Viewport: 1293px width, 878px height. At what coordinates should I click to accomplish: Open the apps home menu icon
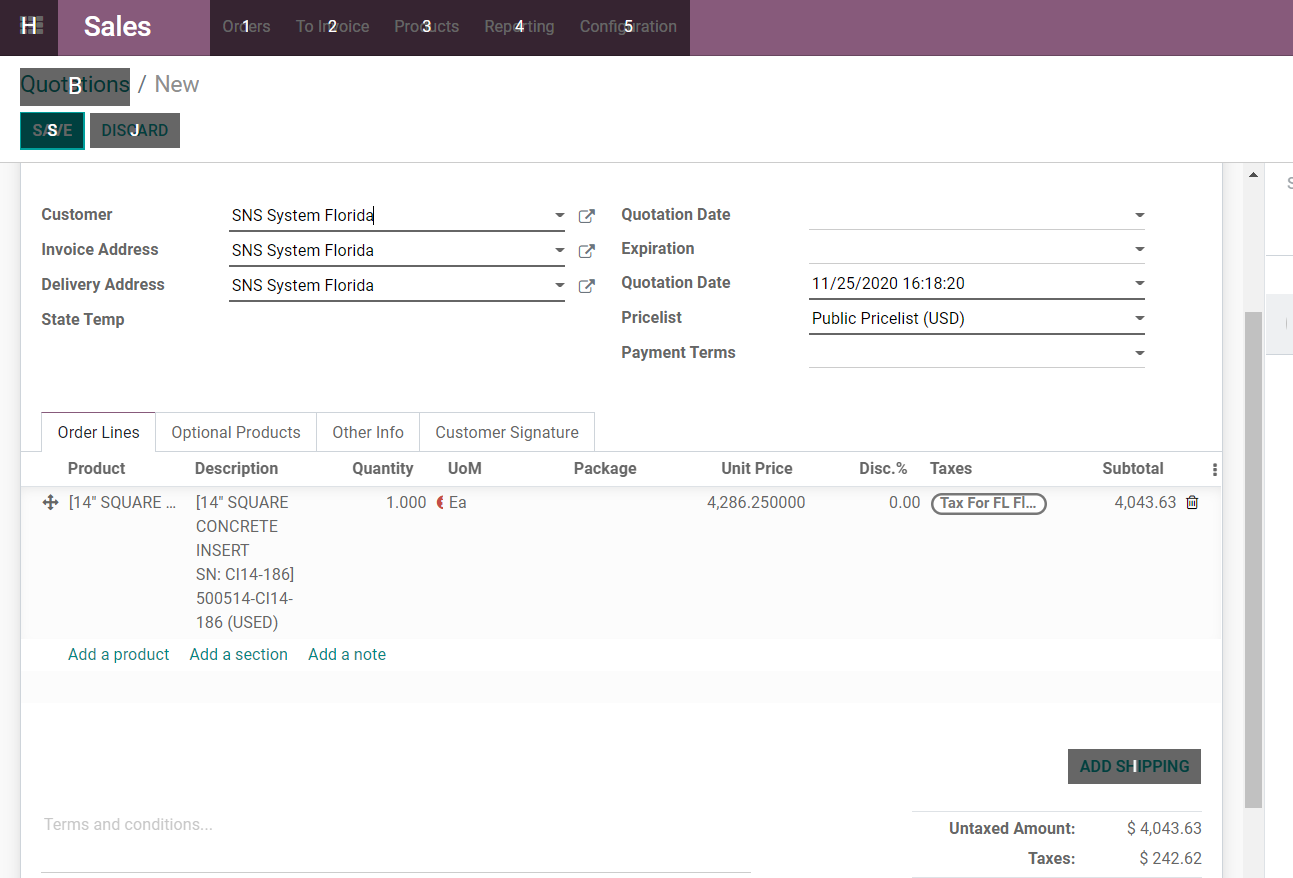pos(30,26)
